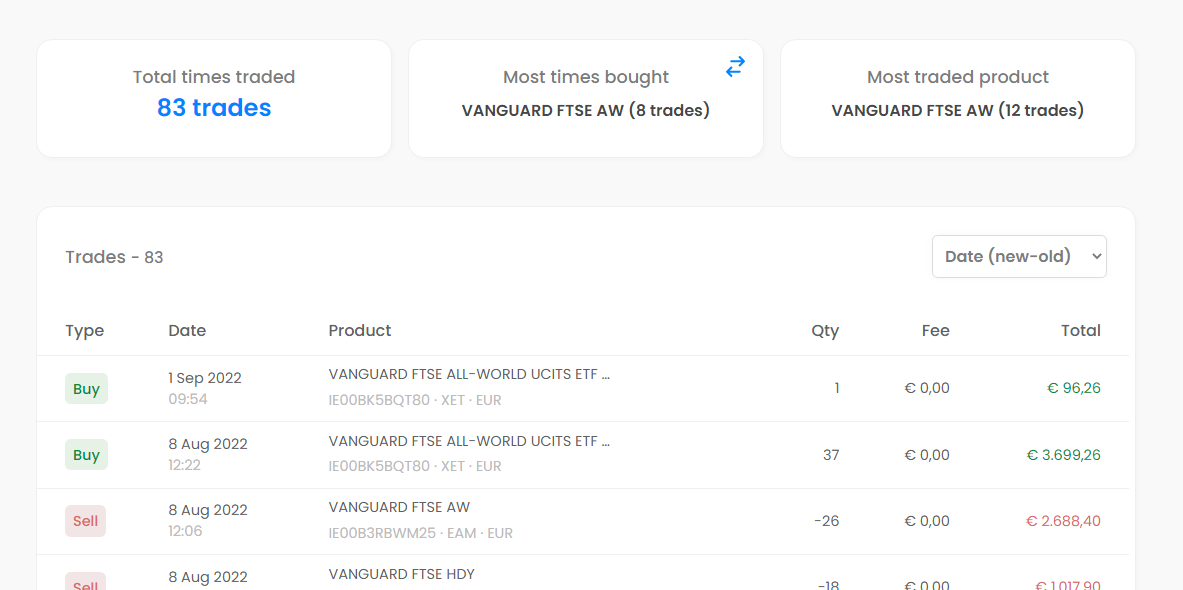Click the Qty column header
Screen dimensions: 1183x590
[825, 331]
